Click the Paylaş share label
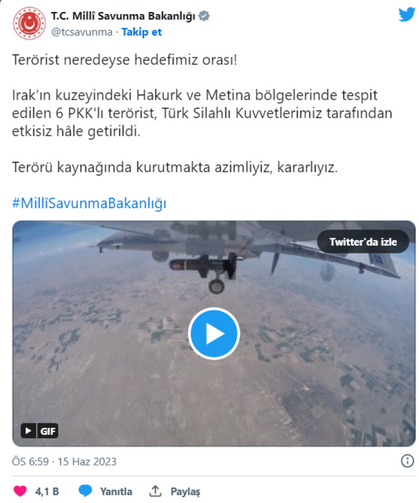The width and height of the screenshot is (419, 503). pos(185,491)
